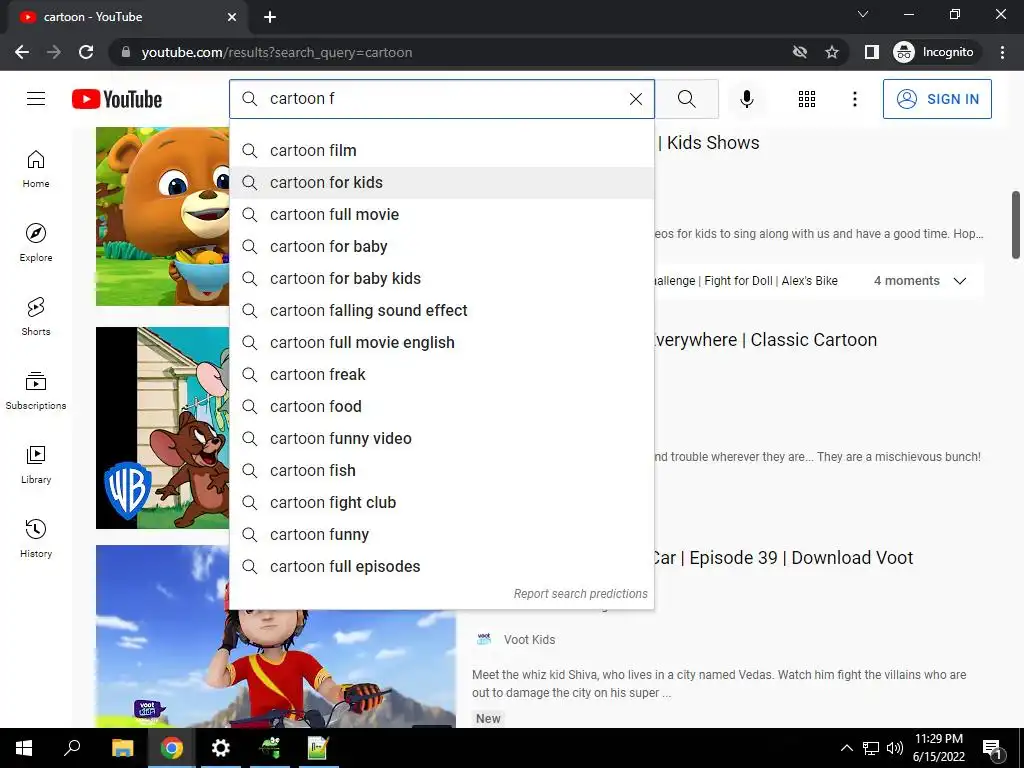
Task: Open video titled 'Episode 39 | Download Voot'
Action: [782, 558]
